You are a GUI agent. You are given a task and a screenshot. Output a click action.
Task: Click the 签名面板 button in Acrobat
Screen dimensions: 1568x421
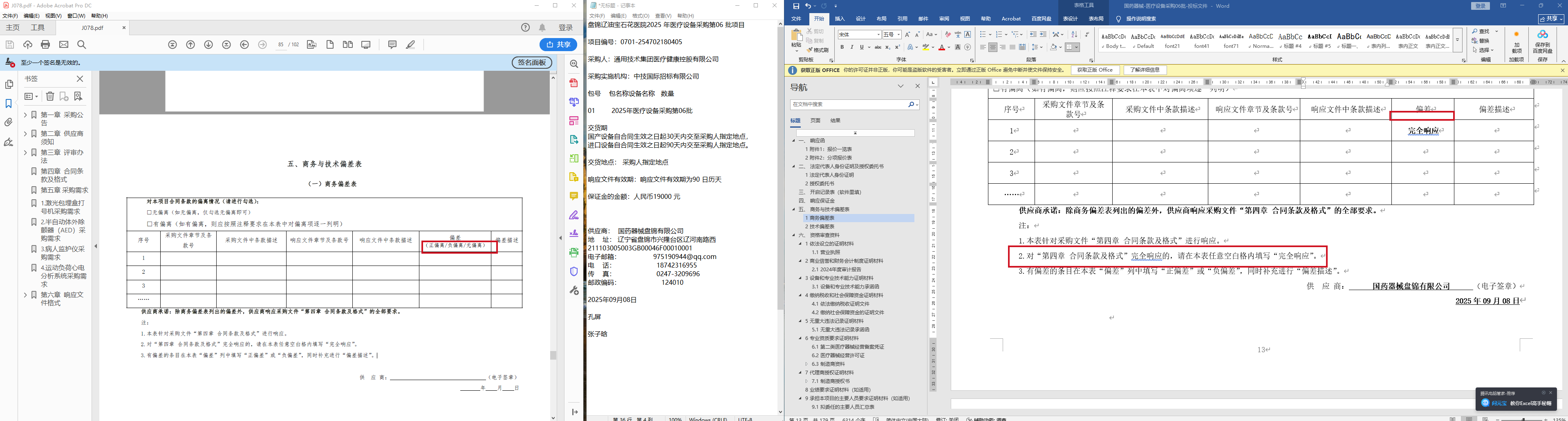click(x=531, y=63)
